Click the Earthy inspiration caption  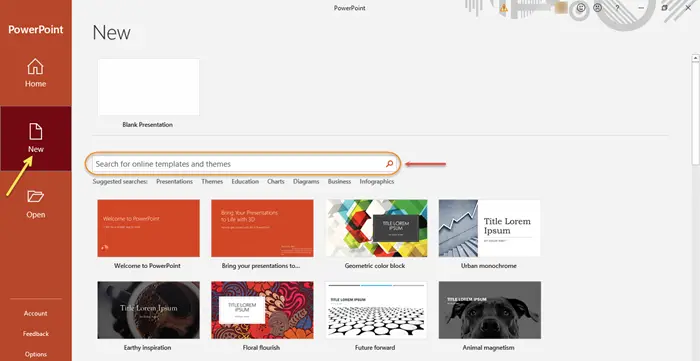(147, 348)
